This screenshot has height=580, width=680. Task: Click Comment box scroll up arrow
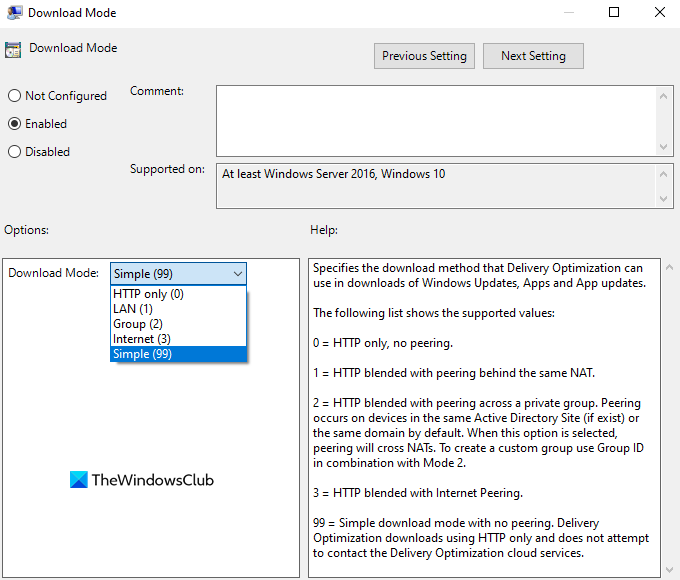click(x=663, y=96)
